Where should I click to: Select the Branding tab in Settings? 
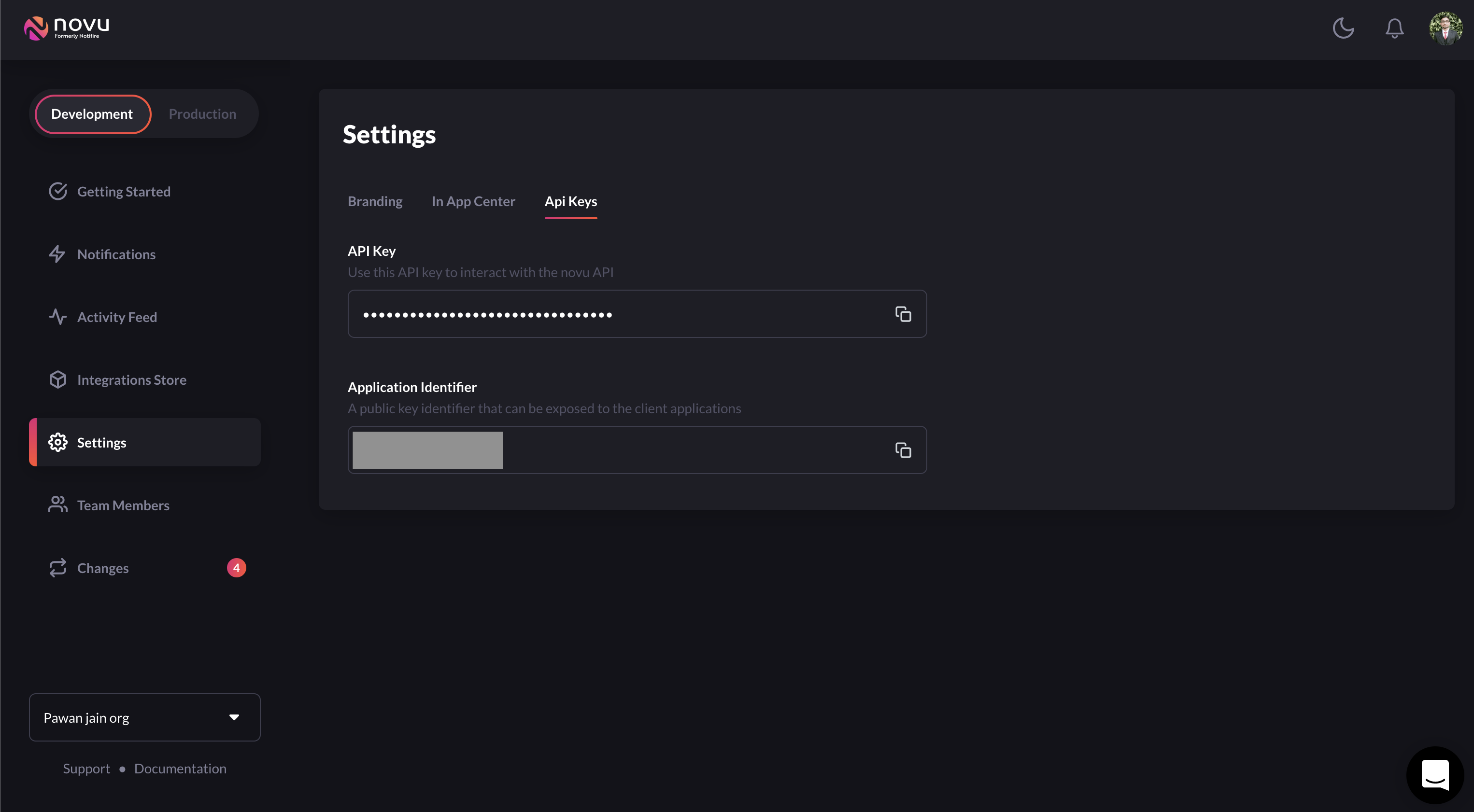(375, 201)
